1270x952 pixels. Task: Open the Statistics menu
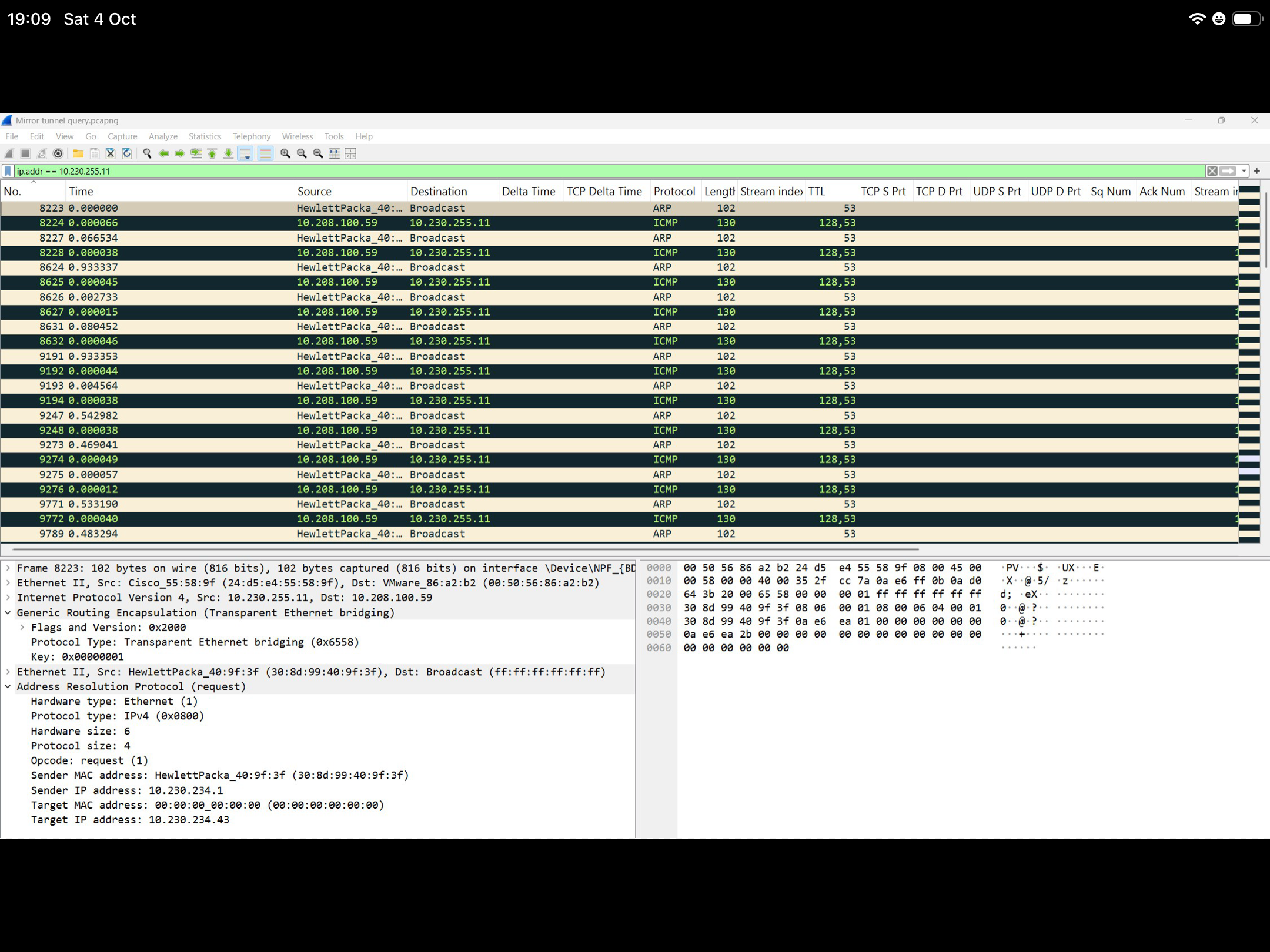point(205,136)
